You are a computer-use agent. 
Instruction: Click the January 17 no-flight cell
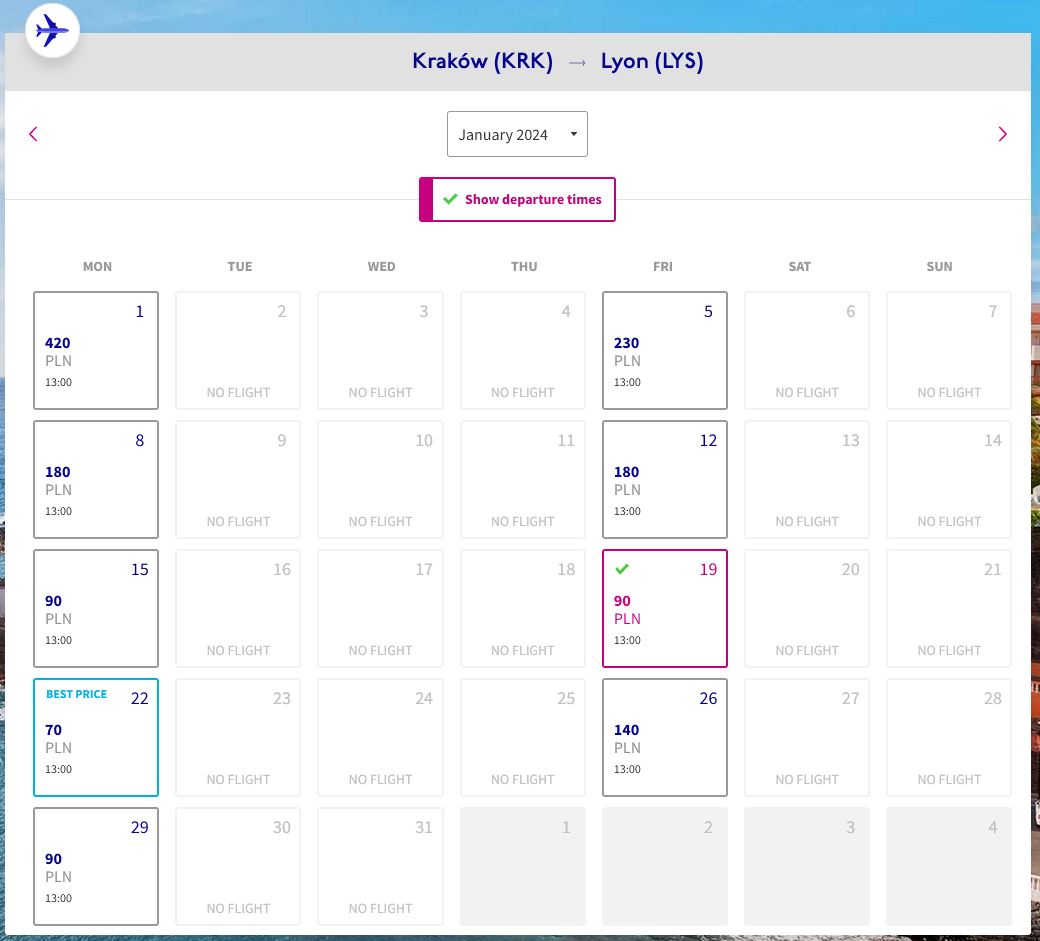tap(380, 608)
